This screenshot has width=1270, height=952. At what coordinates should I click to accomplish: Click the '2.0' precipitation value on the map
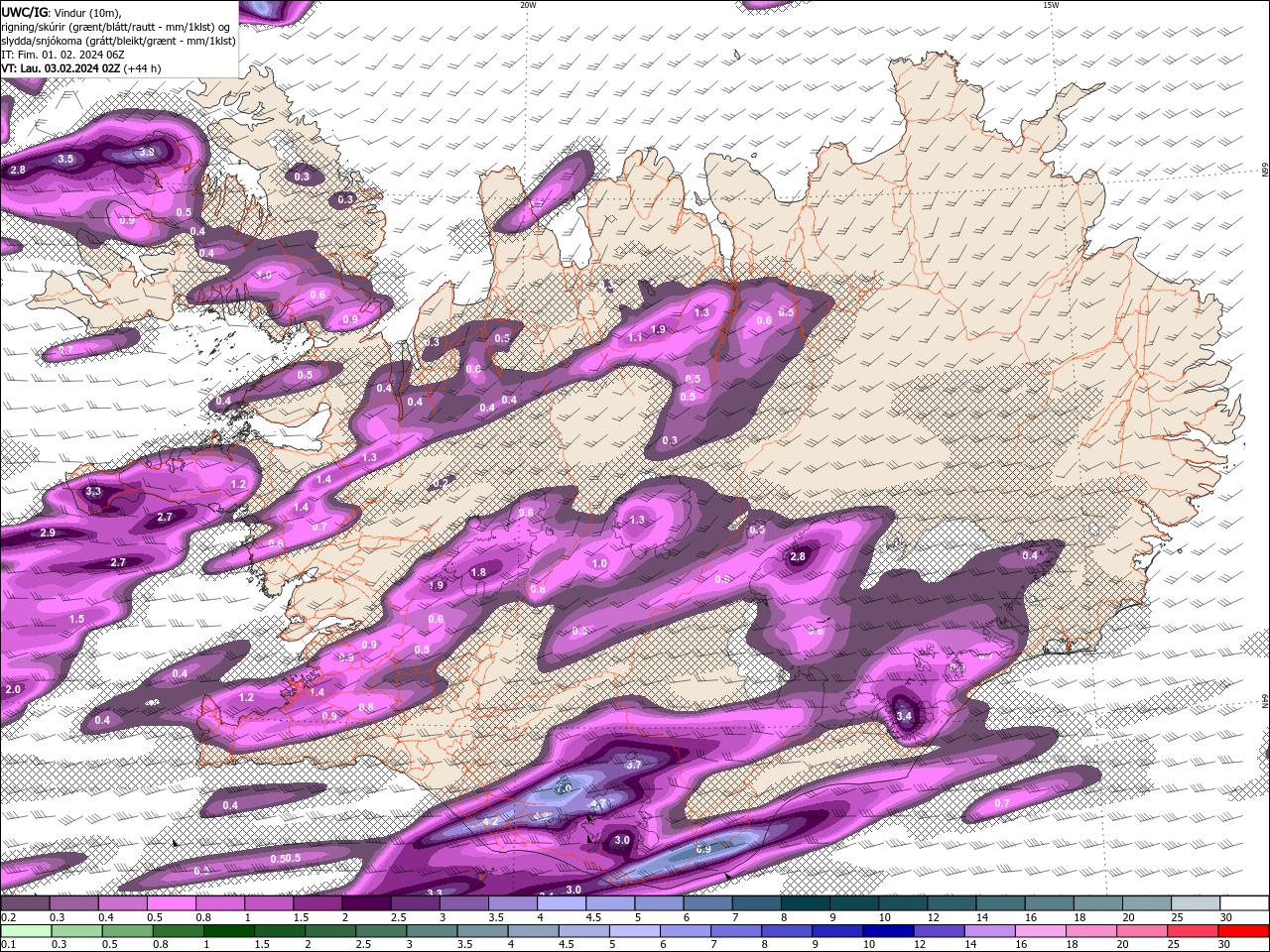(13, 689)
